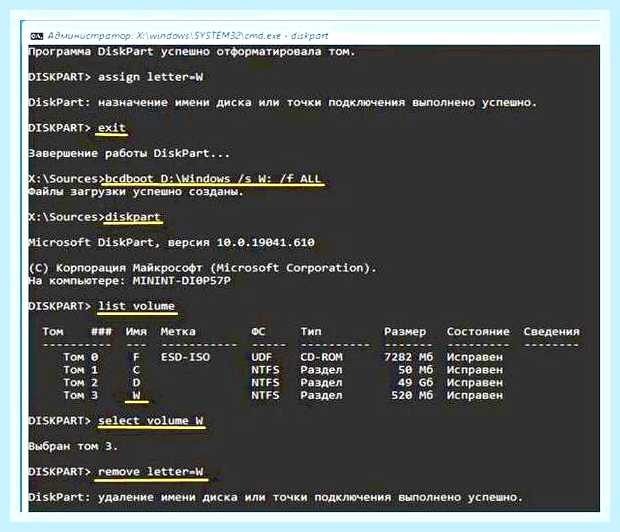Click the 'Том 1' row label
The height and width of the screenshot is (532, 620).
pyautogui.click(x=81, y=370)
